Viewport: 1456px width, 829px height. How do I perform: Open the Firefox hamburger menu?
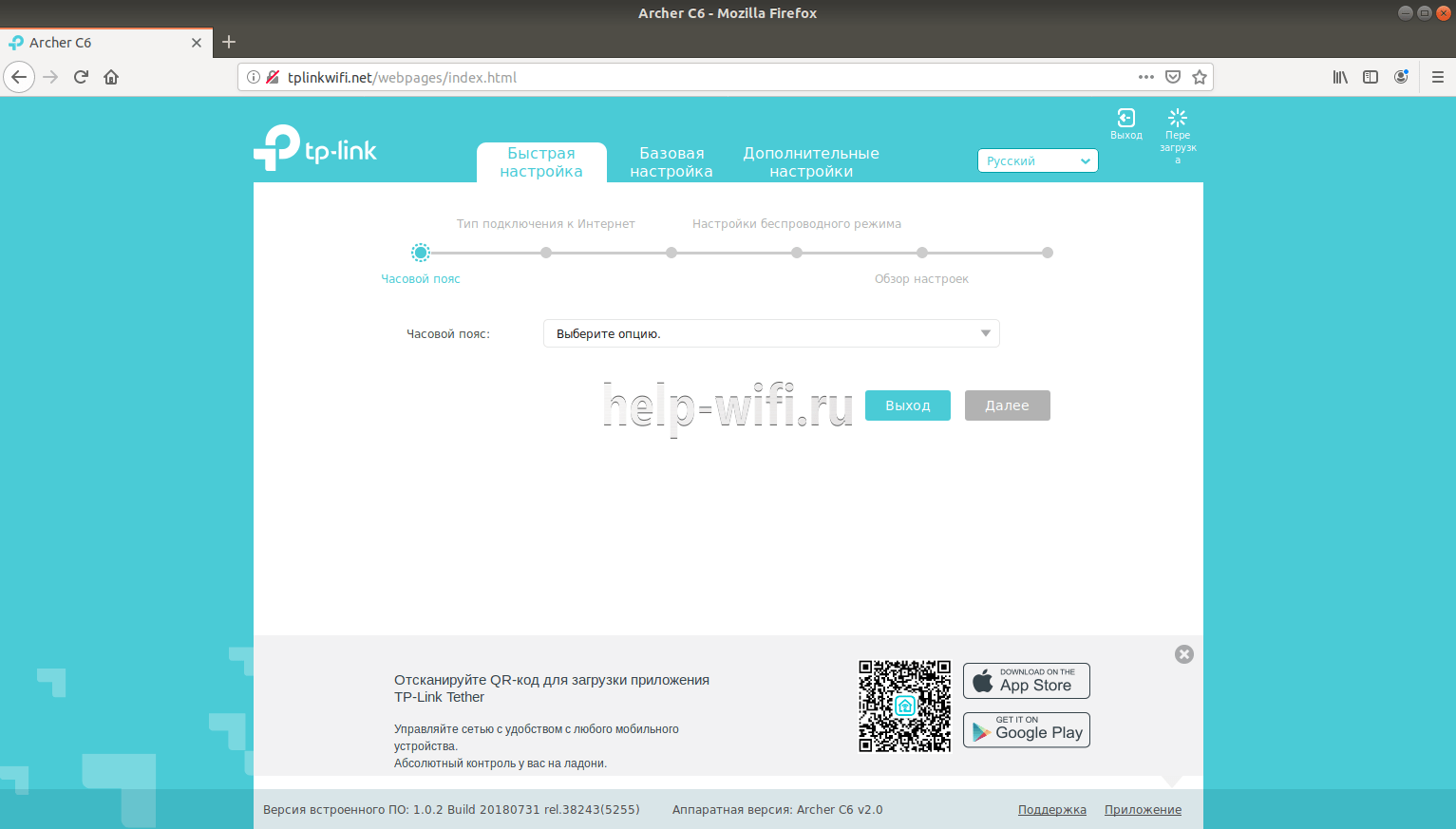pyautogui.click(x=1438, y=77)
